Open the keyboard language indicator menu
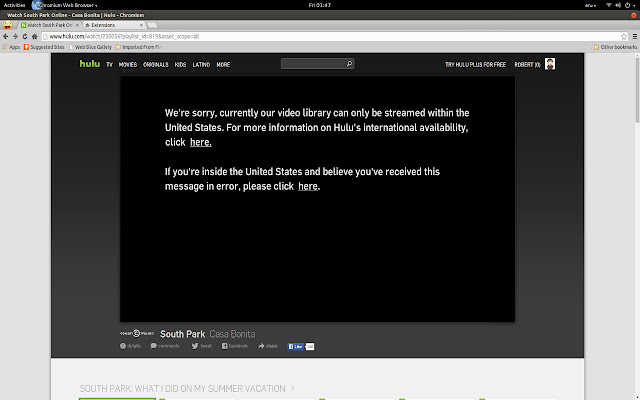Screen dimensions: 640x400 591,5
